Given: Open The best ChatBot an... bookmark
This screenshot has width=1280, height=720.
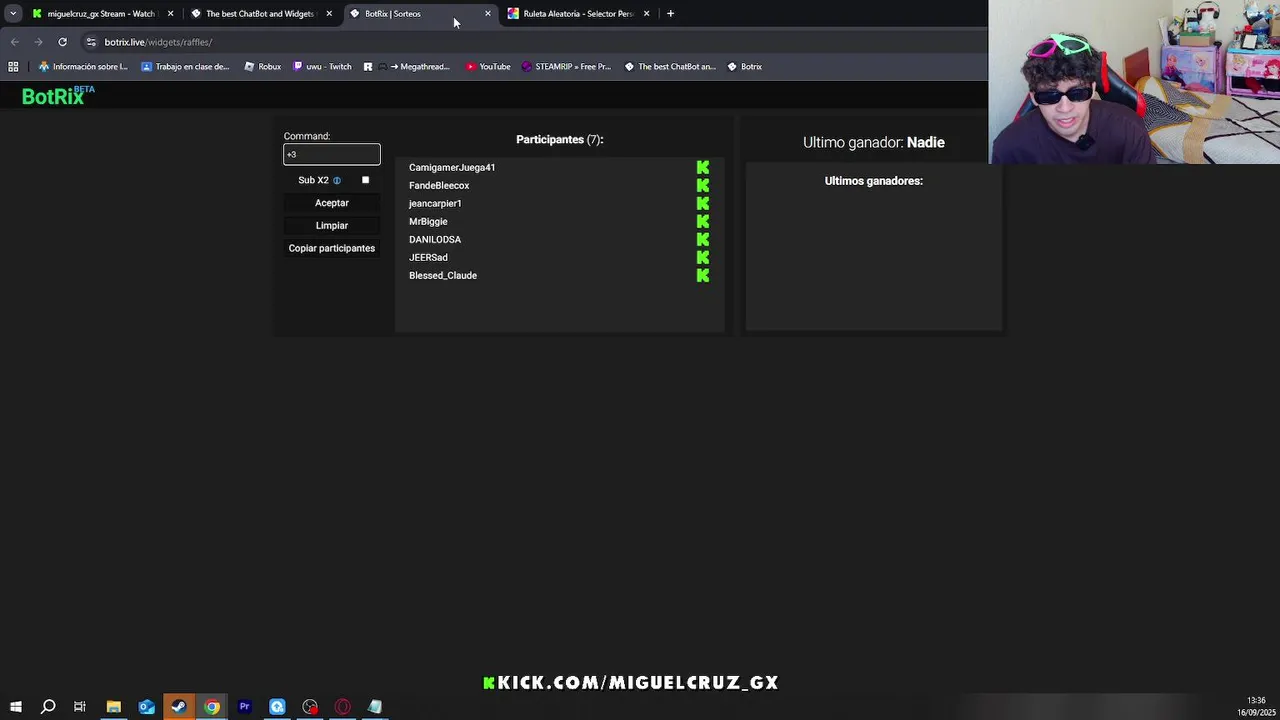Looking at the screenshot, I should [670, 67].
